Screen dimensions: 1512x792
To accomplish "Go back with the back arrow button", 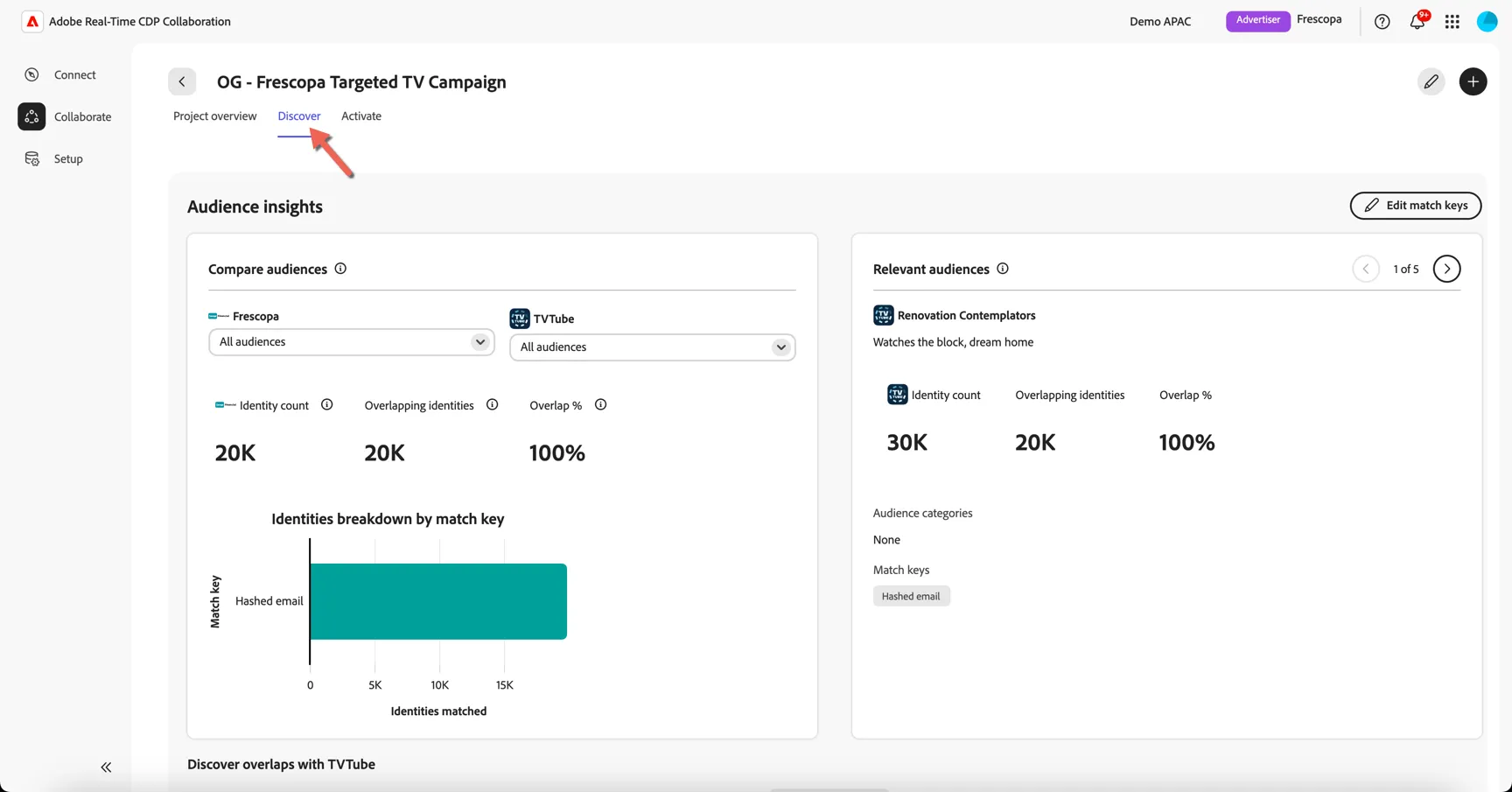I will click(182, 81).
